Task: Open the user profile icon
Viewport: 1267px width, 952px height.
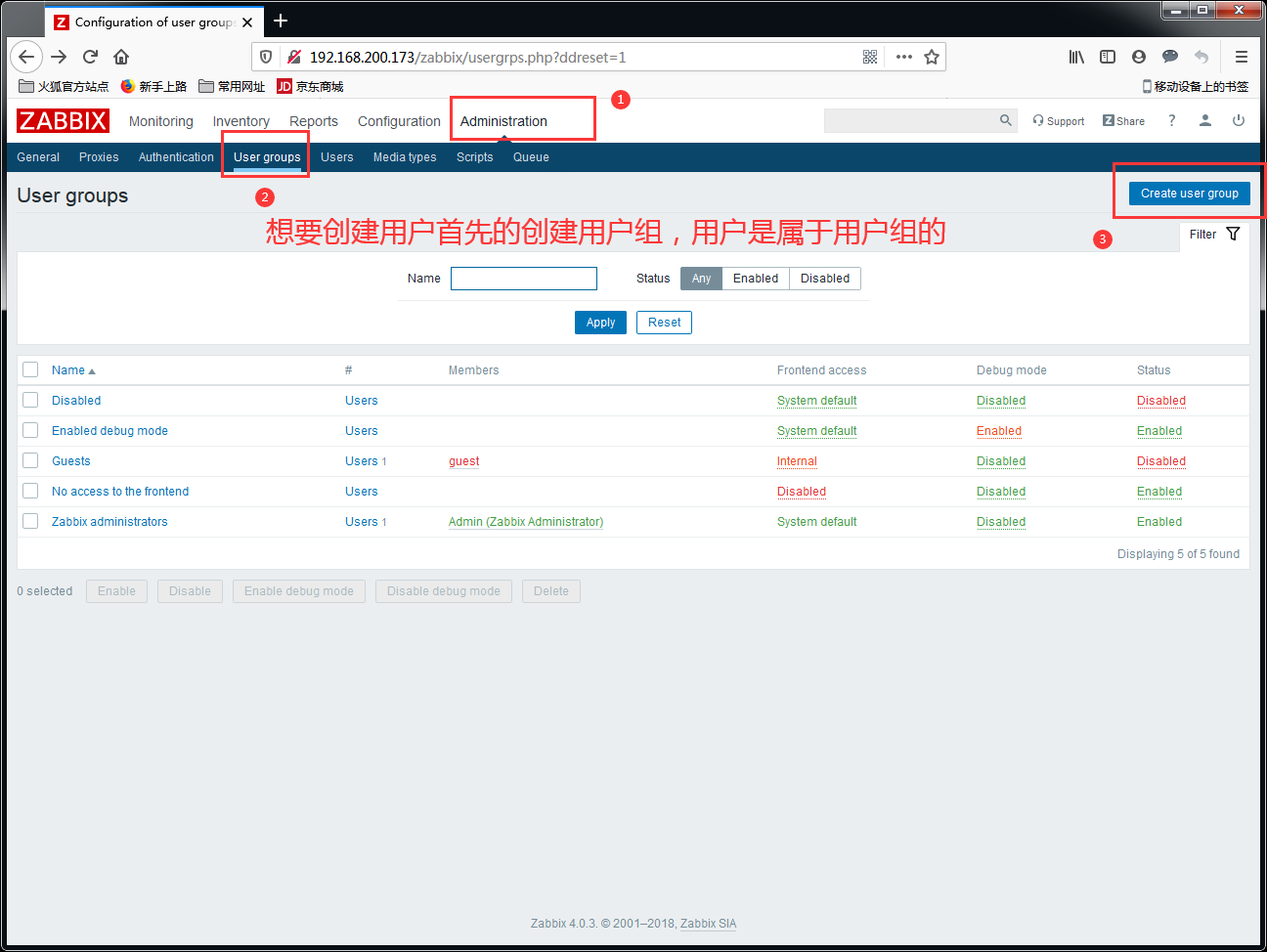Action: tap(1205, 120)
